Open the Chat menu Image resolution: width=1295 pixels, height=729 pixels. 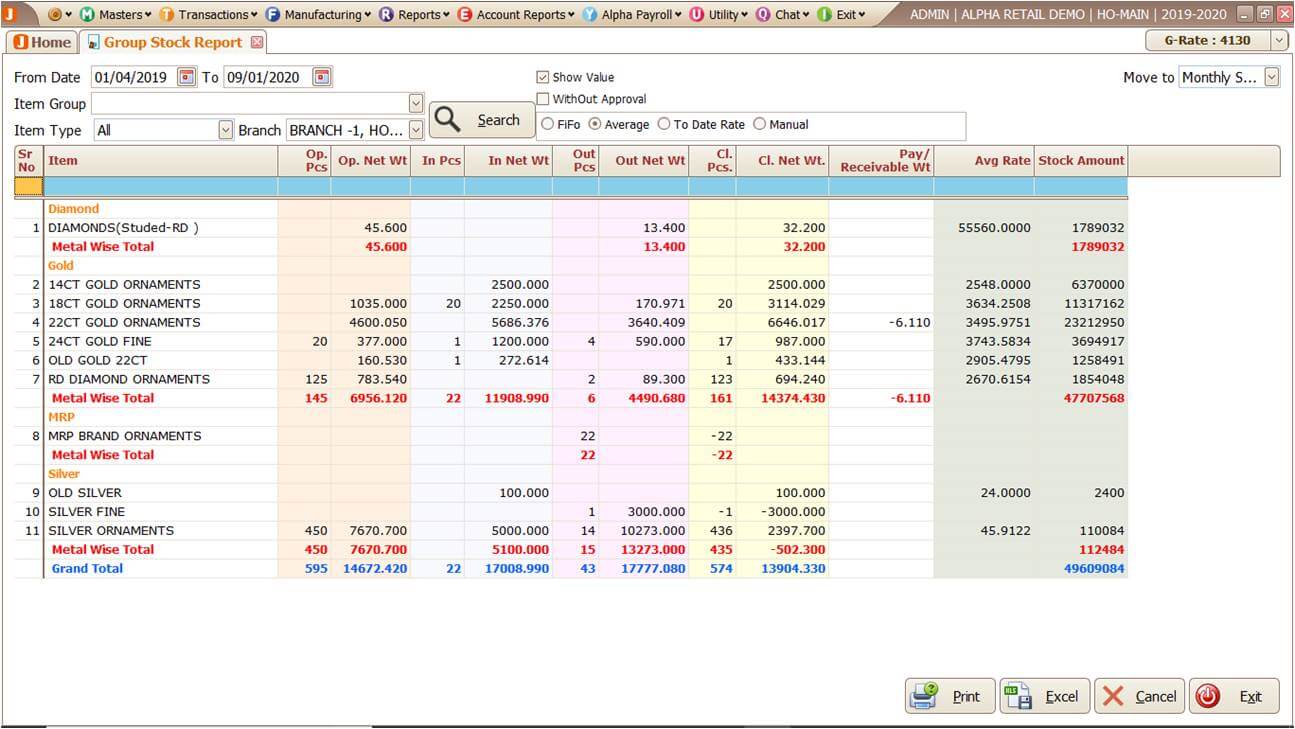(x=783, y=14)
